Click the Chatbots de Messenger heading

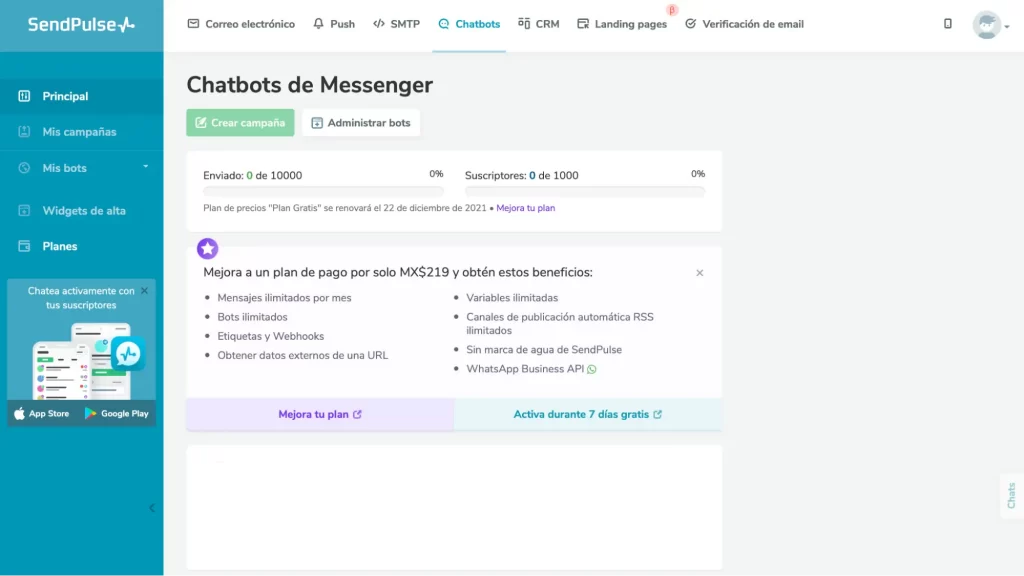tap(310, 85)
